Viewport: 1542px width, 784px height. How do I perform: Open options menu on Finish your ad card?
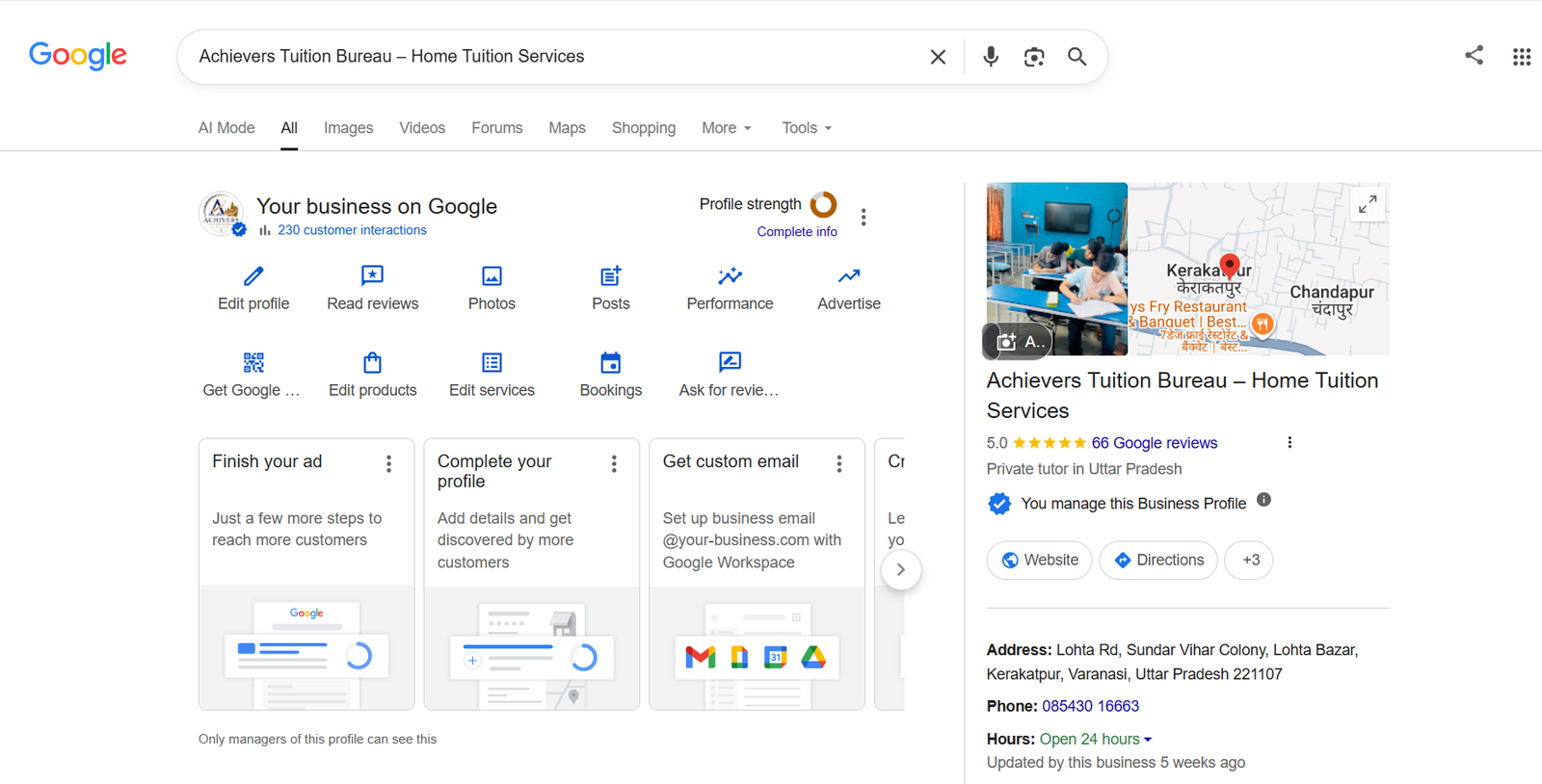(x=389, y=464)
